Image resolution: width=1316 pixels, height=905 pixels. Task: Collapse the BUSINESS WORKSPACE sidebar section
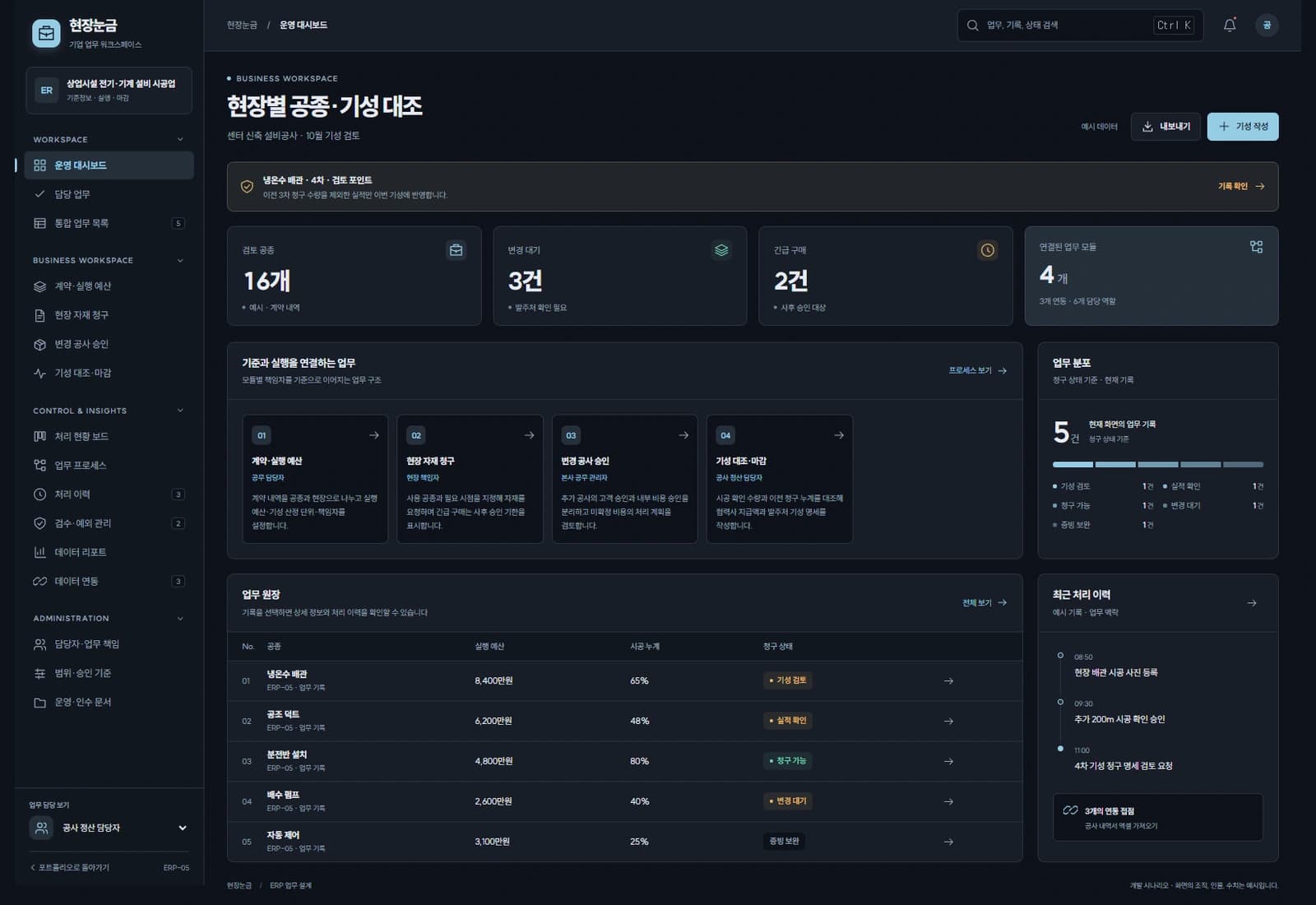[x=180, y=261]
